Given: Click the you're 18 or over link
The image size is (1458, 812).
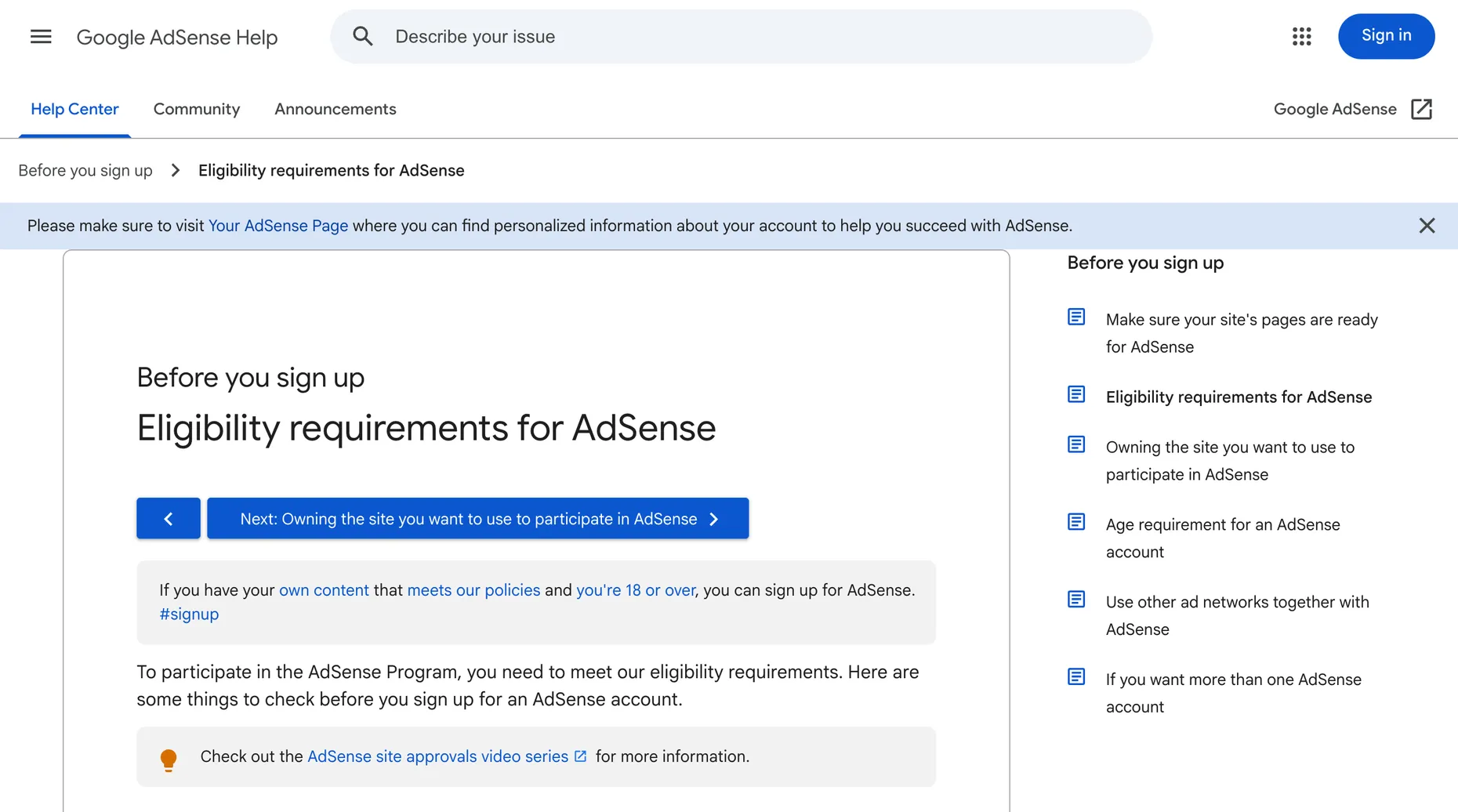Looking at the screenshot, I should click(636, 589).
